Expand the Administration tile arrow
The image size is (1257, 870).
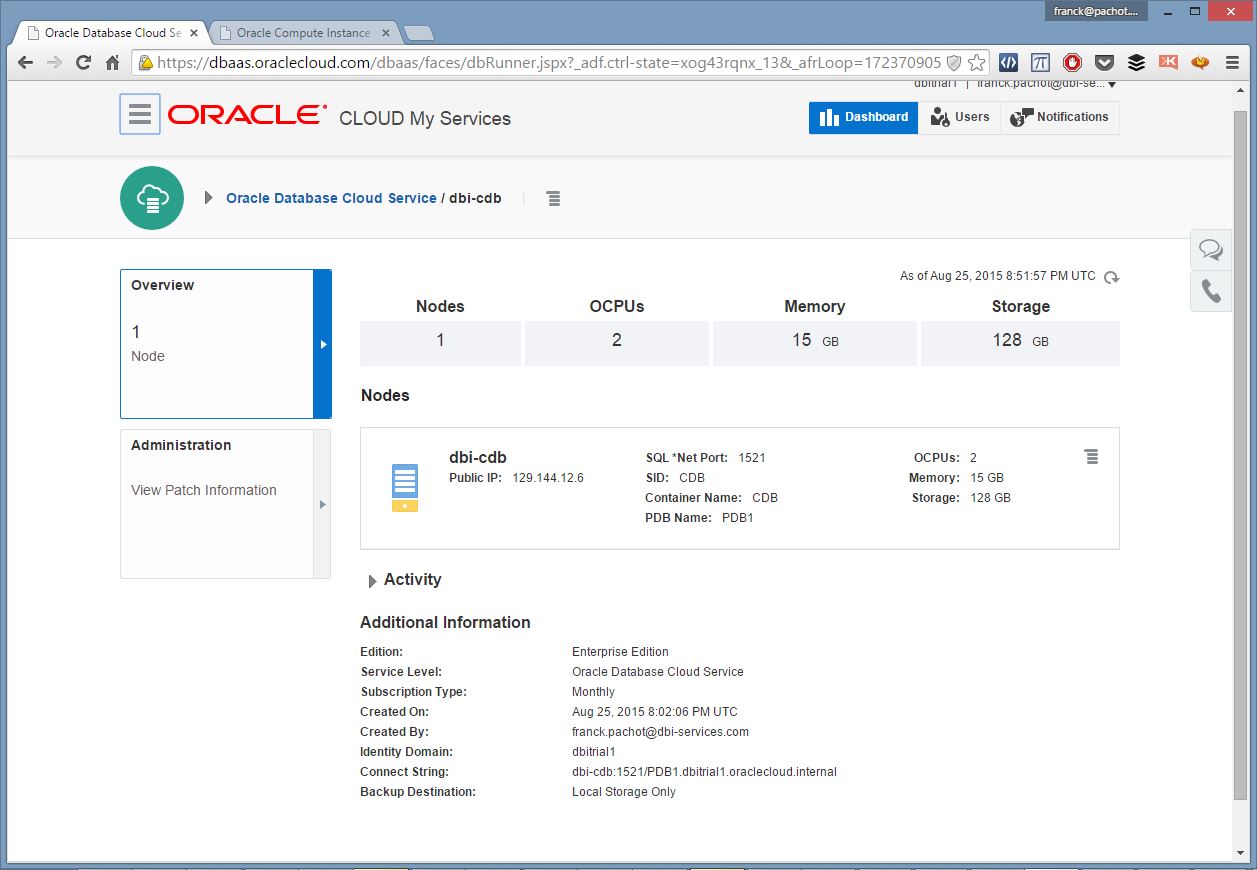point(322,504)
